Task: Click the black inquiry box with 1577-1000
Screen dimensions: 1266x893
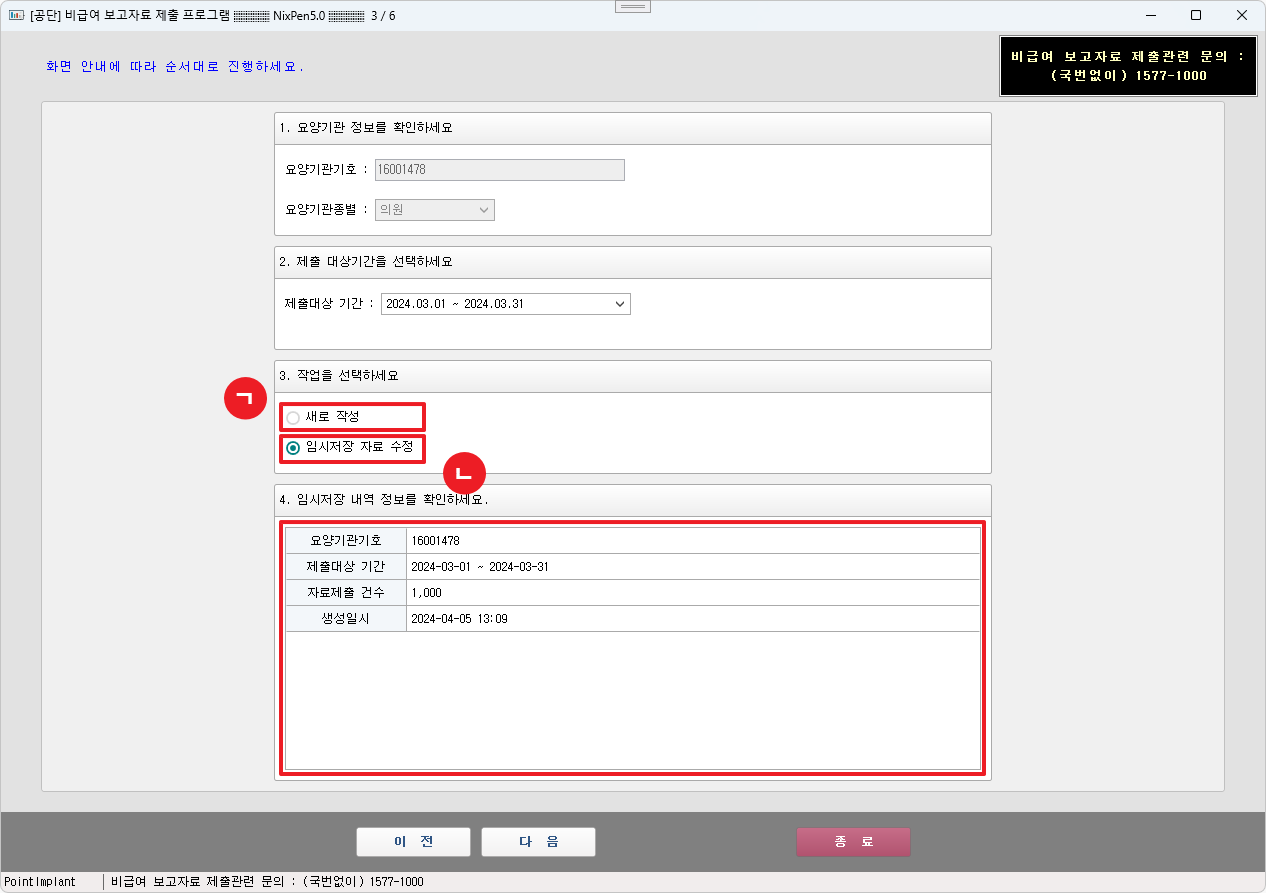Action: 1128,66
